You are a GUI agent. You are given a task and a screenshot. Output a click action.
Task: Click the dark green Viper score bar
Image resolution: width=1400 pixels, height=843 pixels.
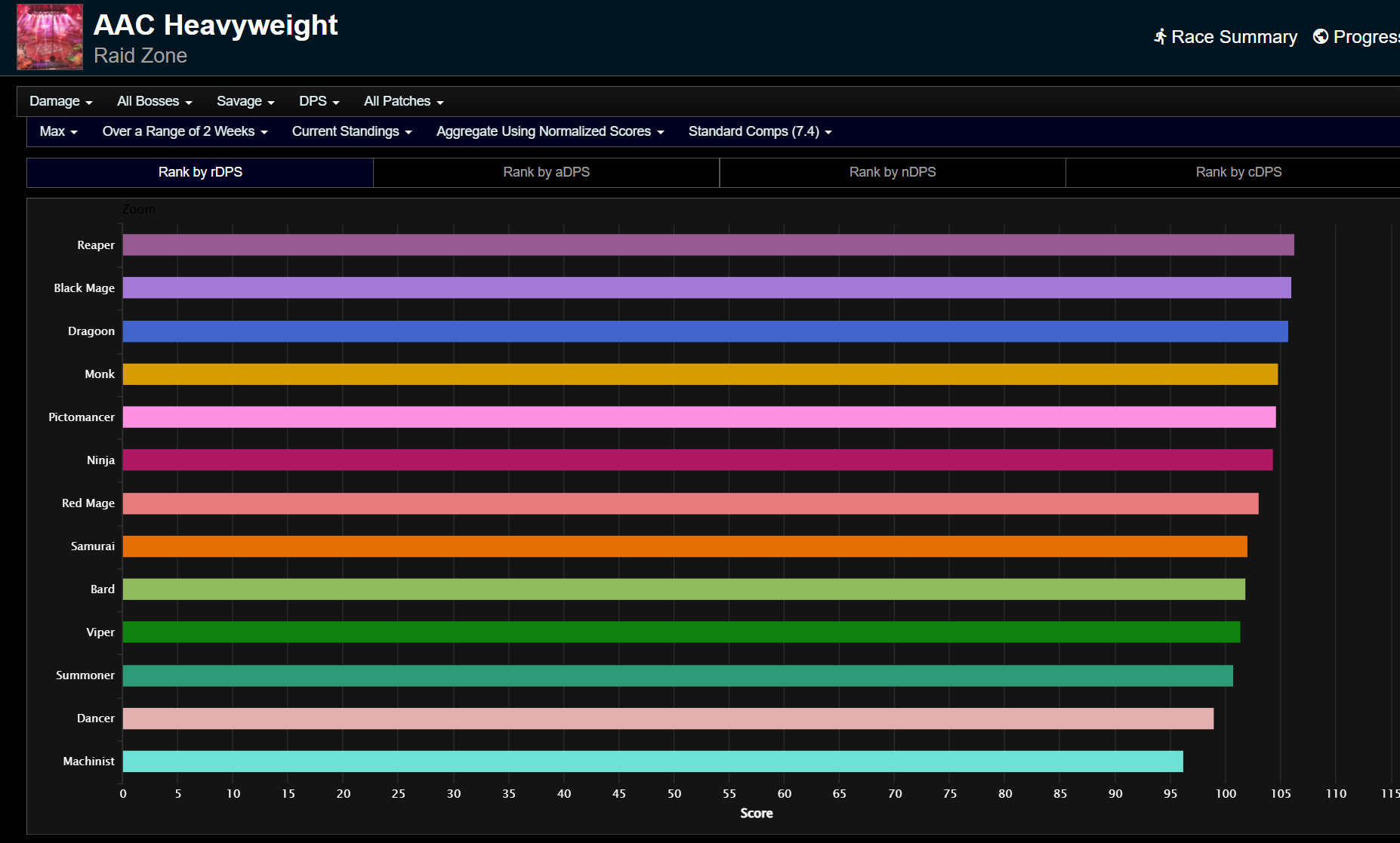coord(681,632)
